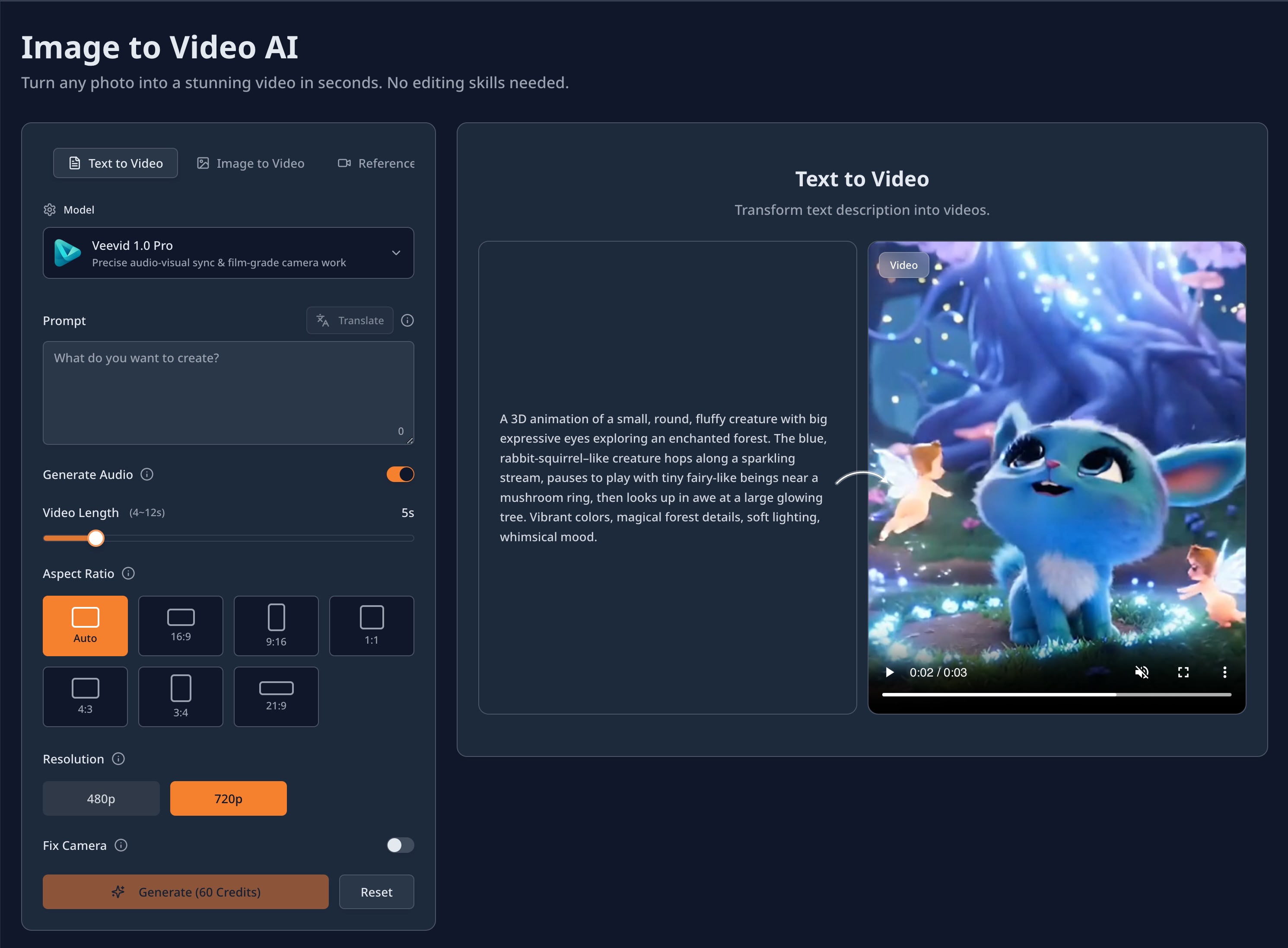Click the info icon next to Translate
Viewport: 1288px width, 948px height.
[x=407, y=320]
